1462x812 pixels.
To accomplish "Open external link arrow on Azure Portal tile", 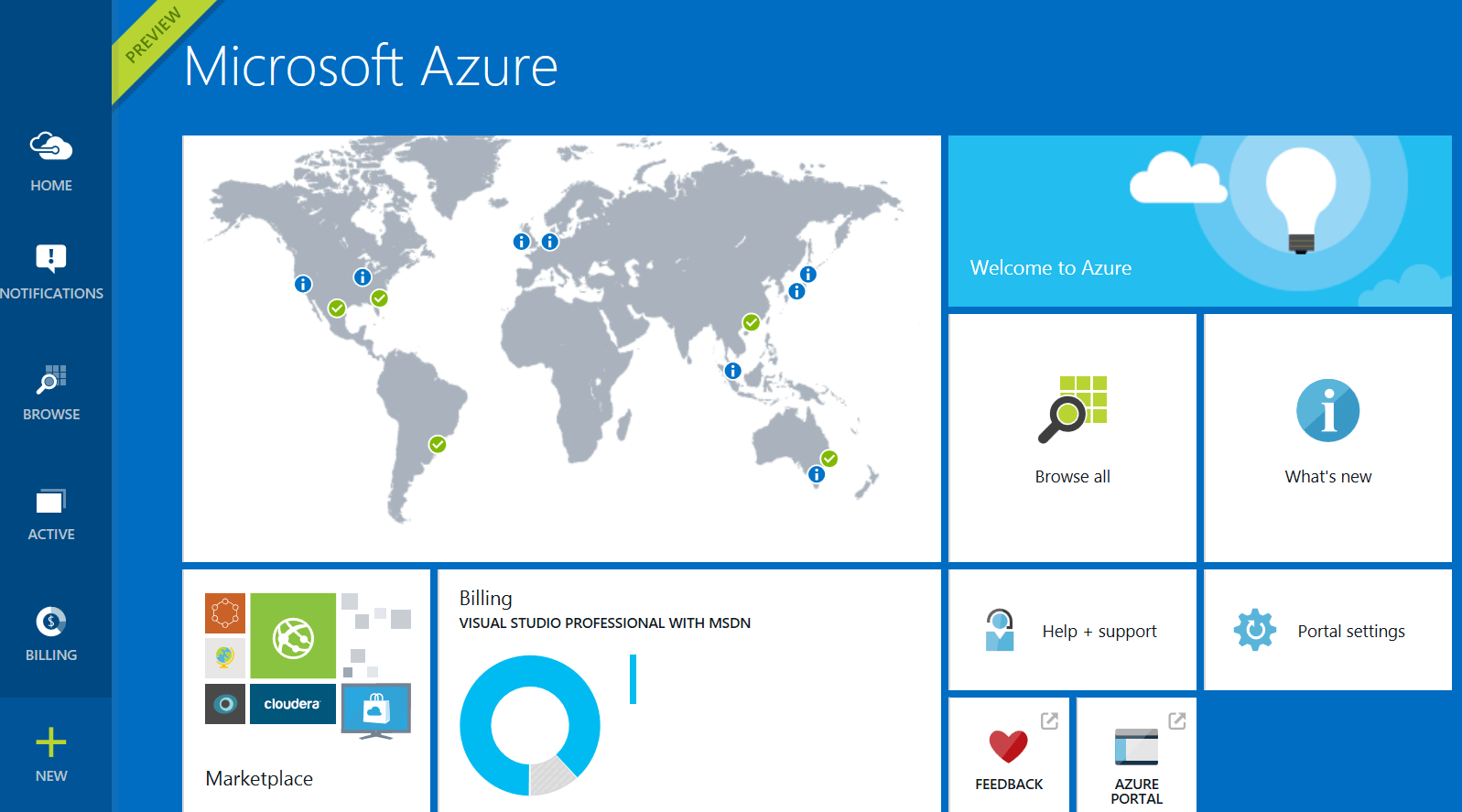I will 1177,721.
